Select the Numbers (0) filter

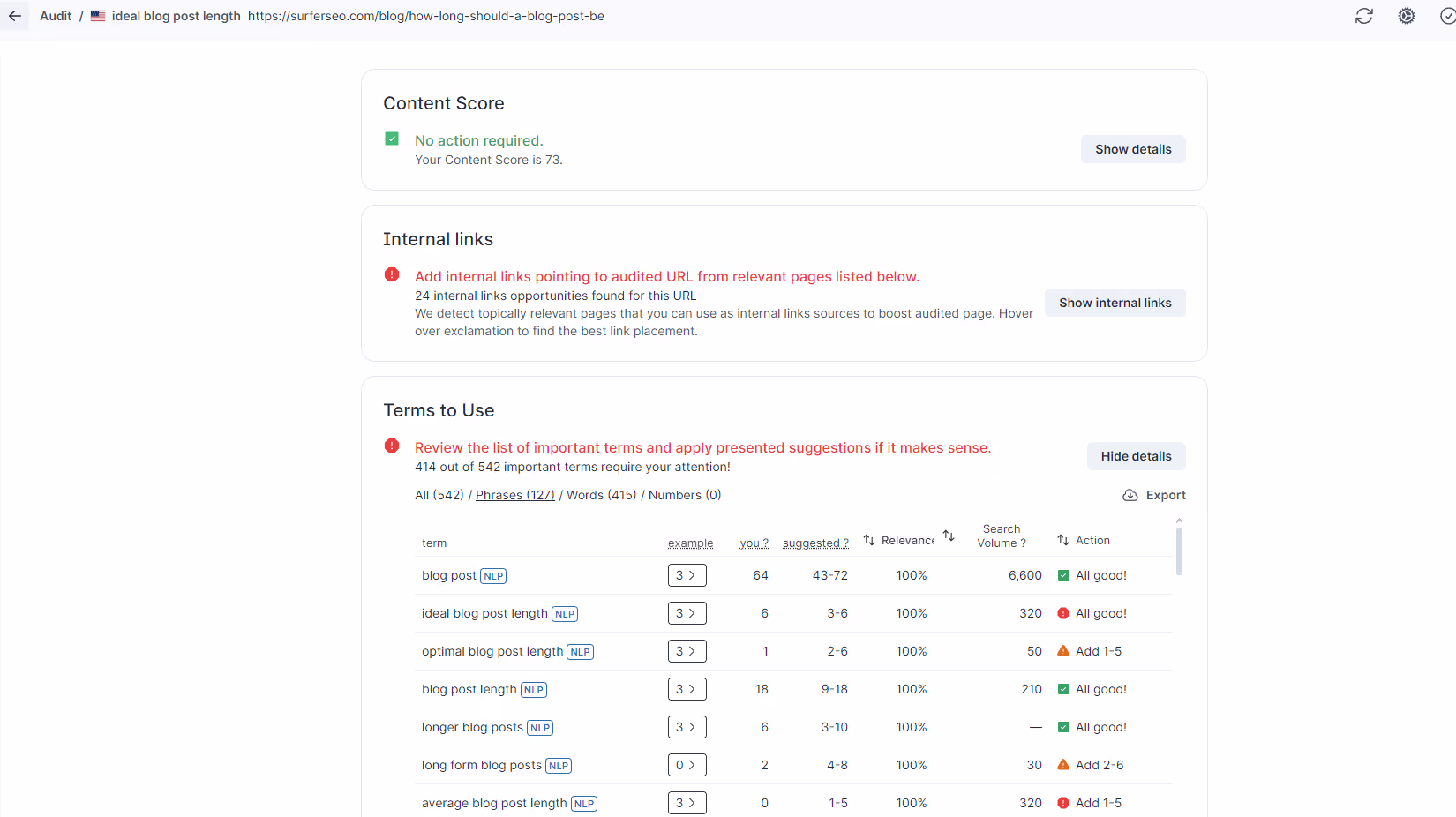click(x=685, y=495)
